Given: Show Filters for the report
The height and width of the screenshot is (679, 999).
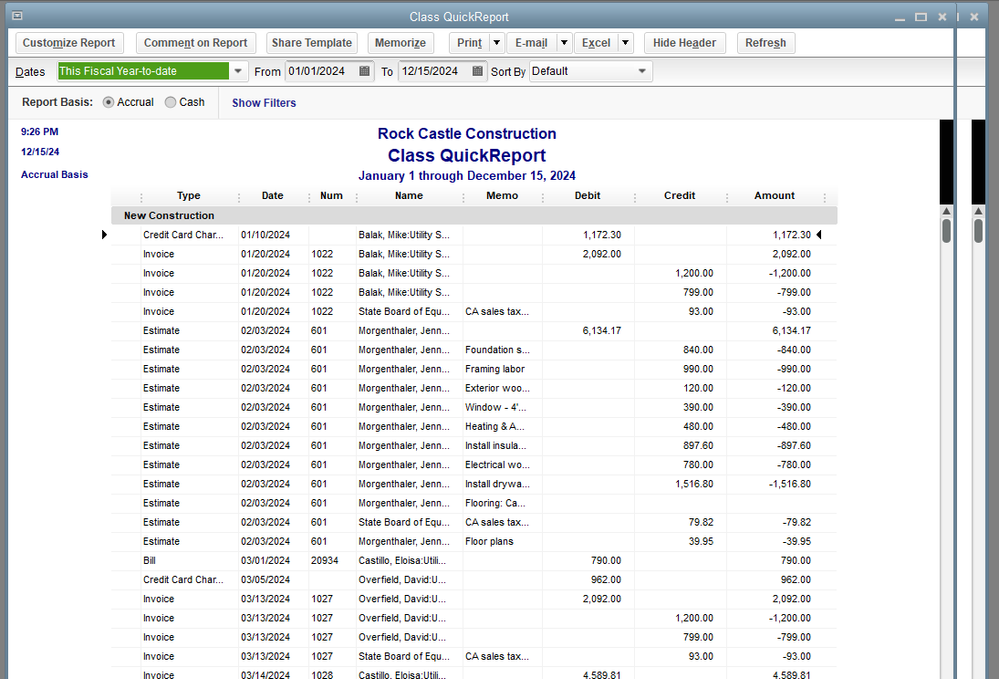Looking at the screenshot, I should point(264,103).
